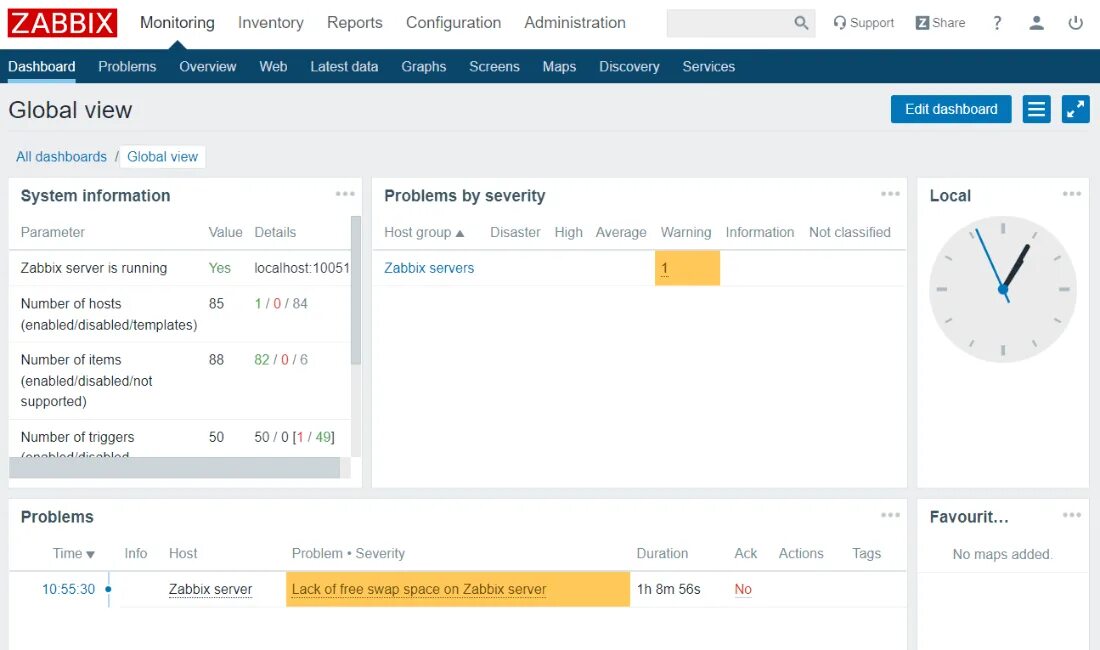Click the Number of hosts parameter row

click(180, 314)
